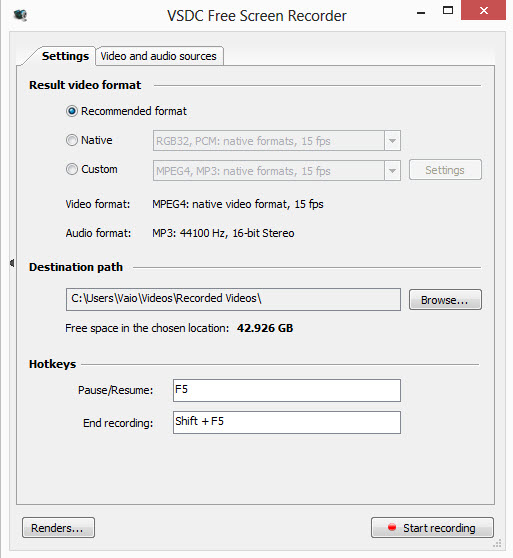Click the Settings button beside Custom format
This screenshot has width=513, height=558.
coord(445,170)
